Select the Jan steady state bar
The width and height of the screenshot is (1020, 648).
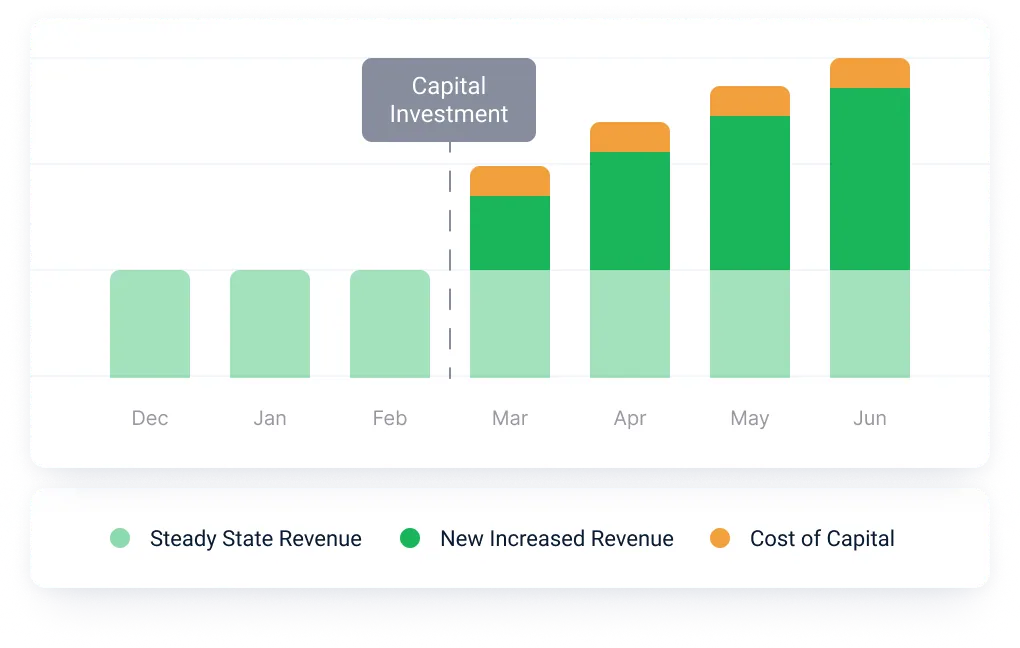pyautogui.click(x=270, y=324)
